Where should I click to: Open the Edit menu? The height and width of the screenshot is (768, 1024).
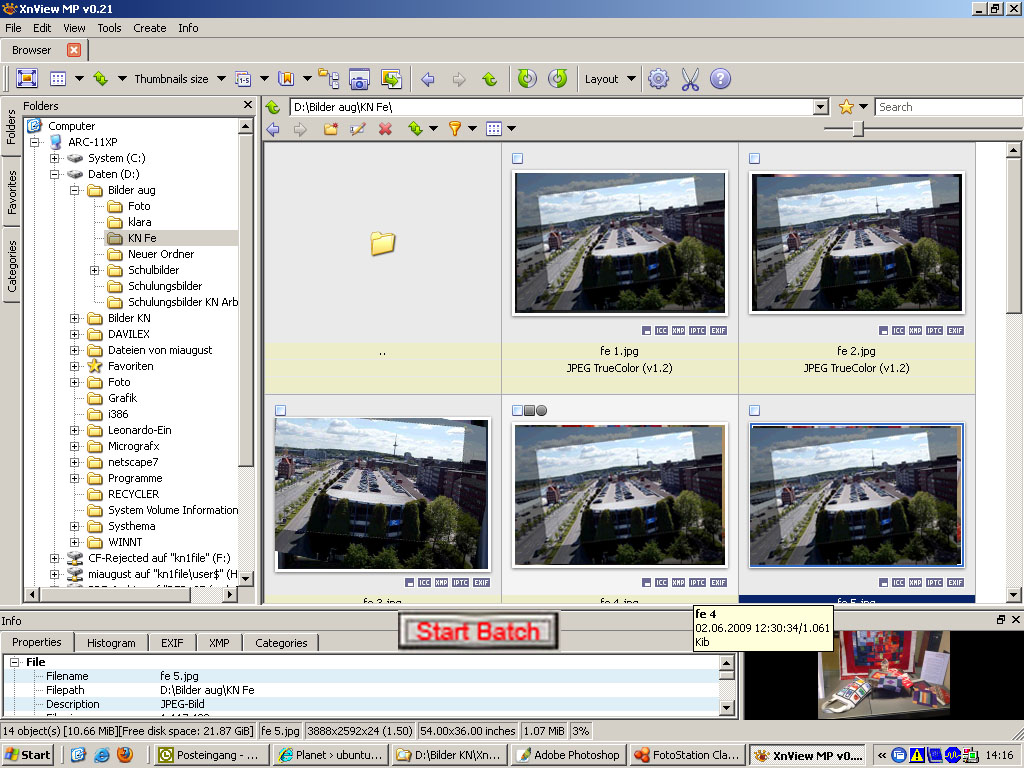point(42,28)
